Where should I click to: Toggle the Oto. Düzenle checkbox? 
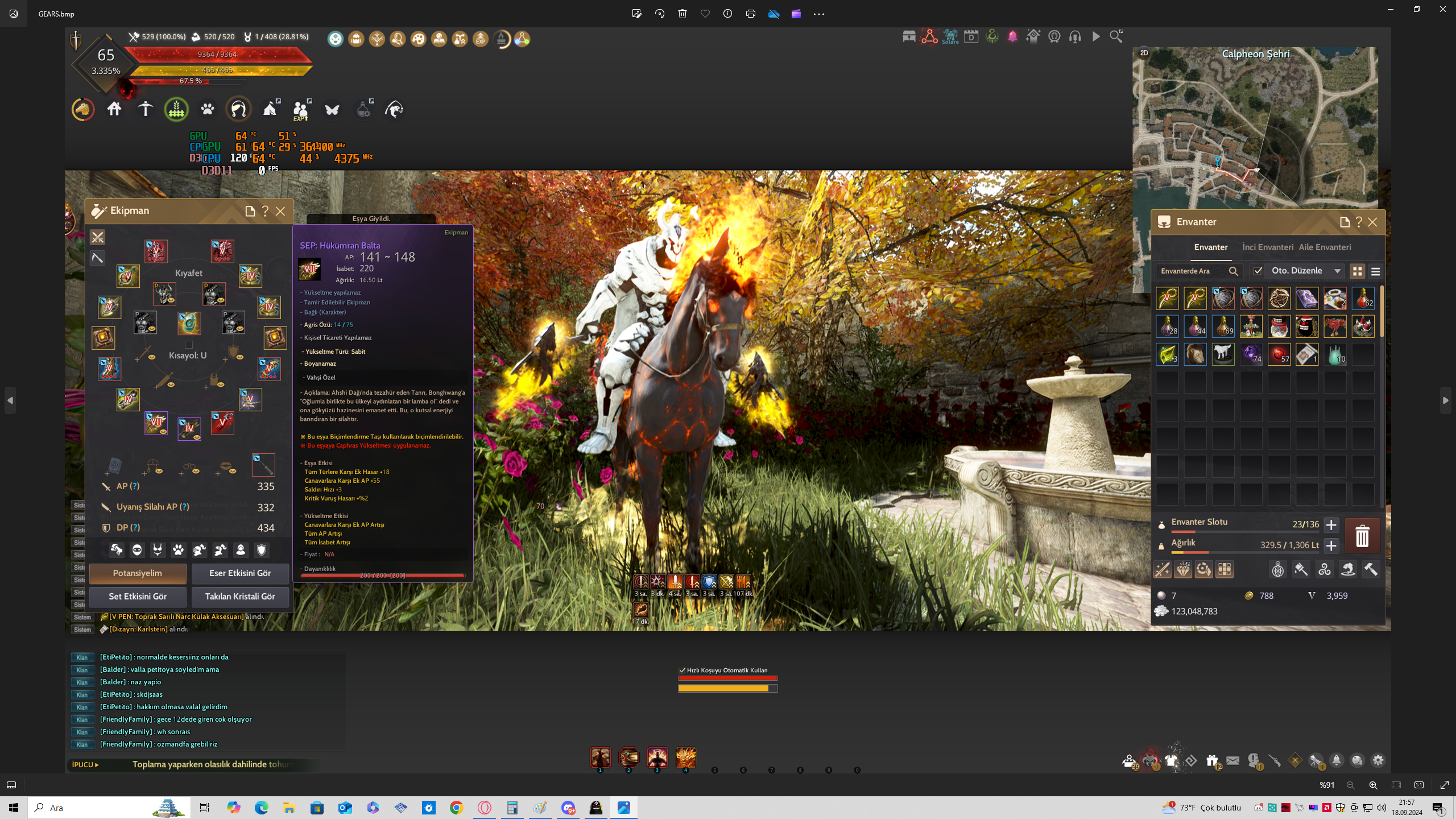pos(1258,271)
